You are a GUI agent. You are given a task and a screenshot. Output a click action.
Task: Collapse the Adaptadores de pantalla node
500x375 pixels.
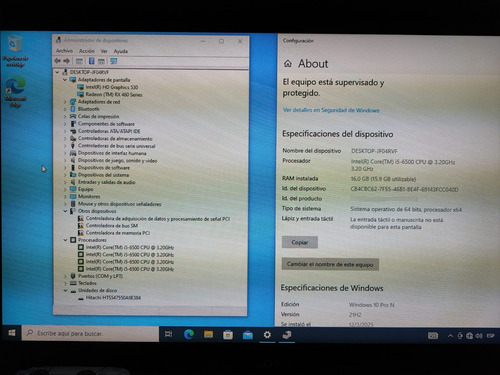tap(65, 80)
